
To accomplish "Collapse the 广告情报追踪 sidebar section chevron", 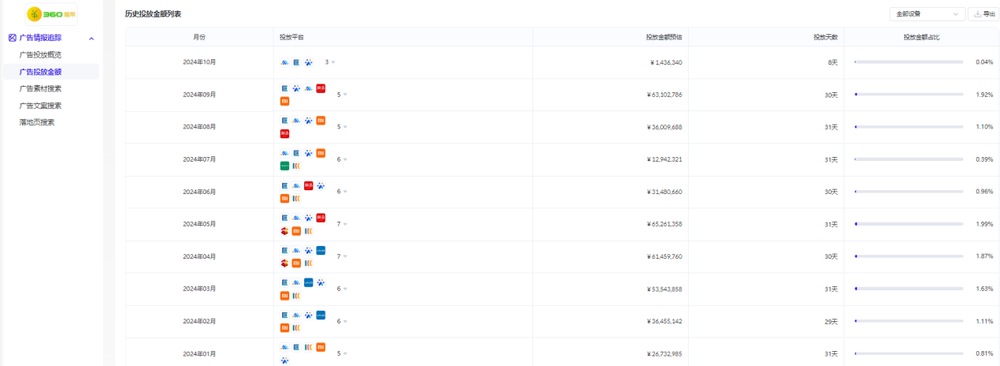I will tap(91, 39).
